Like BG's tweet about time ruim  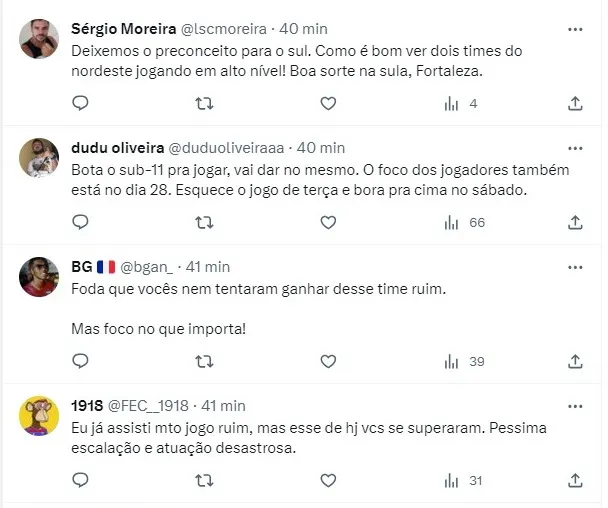pos(327,361)
